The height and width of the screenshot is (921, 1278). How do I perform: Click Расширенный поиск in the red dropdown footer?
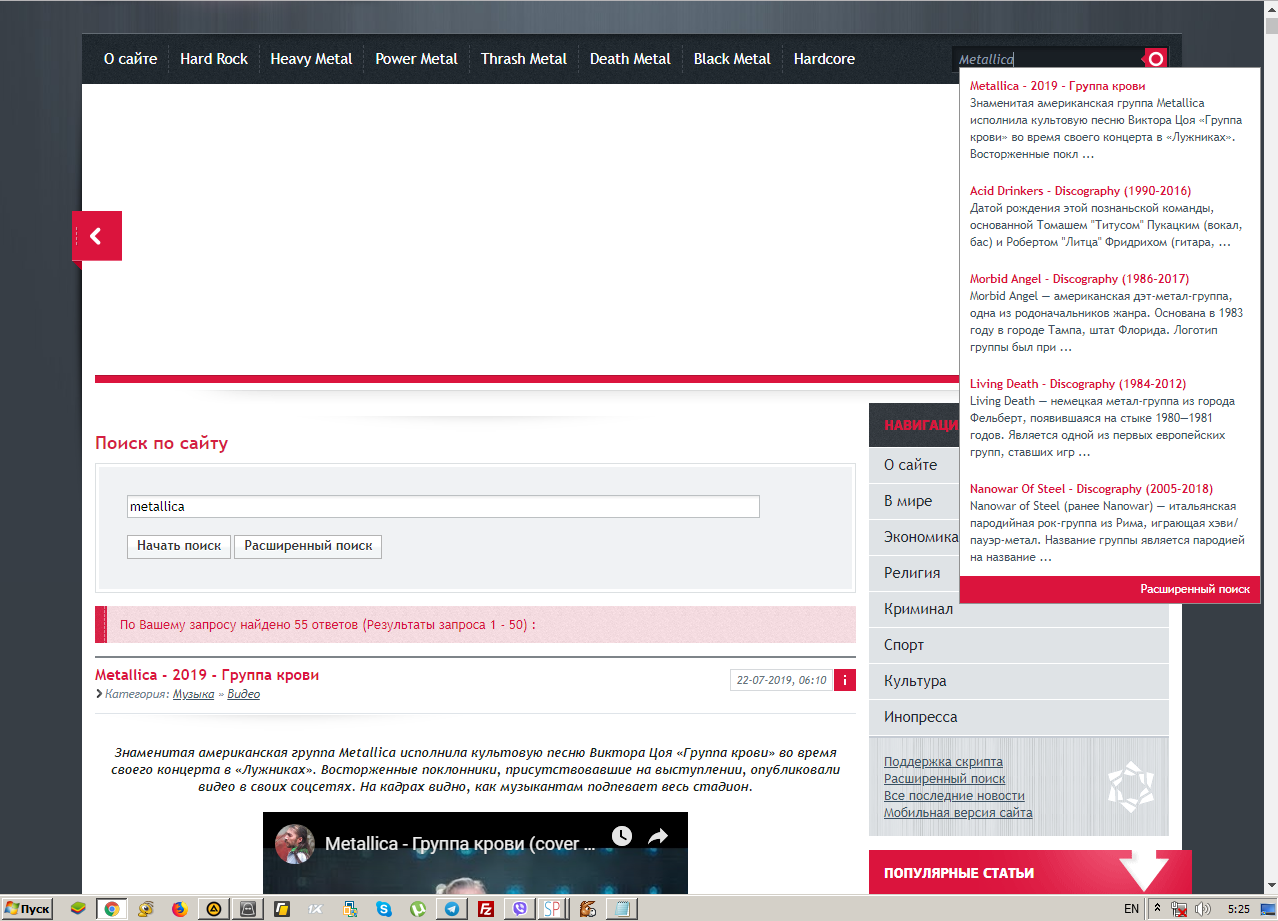(x=1195, y=589)
